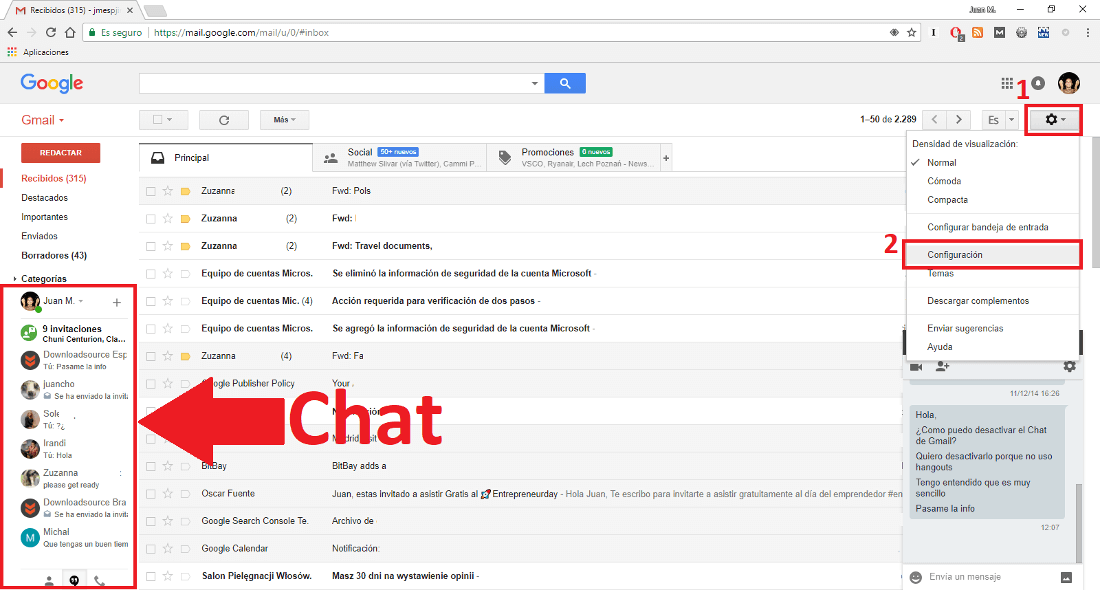Open Destacados folder
This screenshot has width=1100, height=590.
(44, 198)
